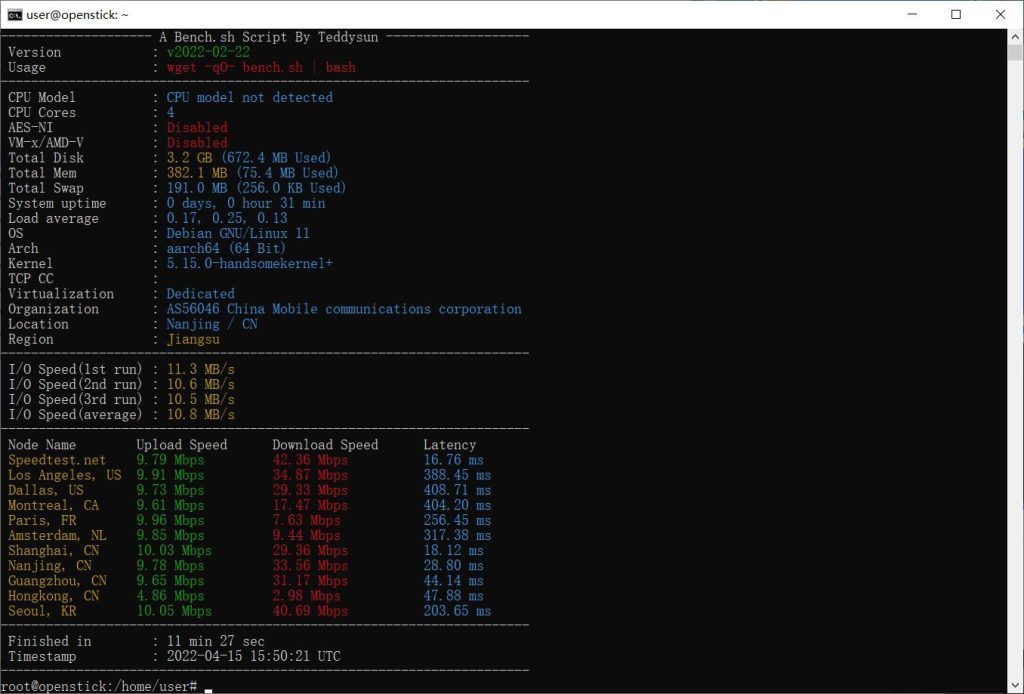This screenshot has height=694, width=1024.
Task: Click Total Swap value 191.0 MB
Action: pyautogui.click(x=197, y=187)
